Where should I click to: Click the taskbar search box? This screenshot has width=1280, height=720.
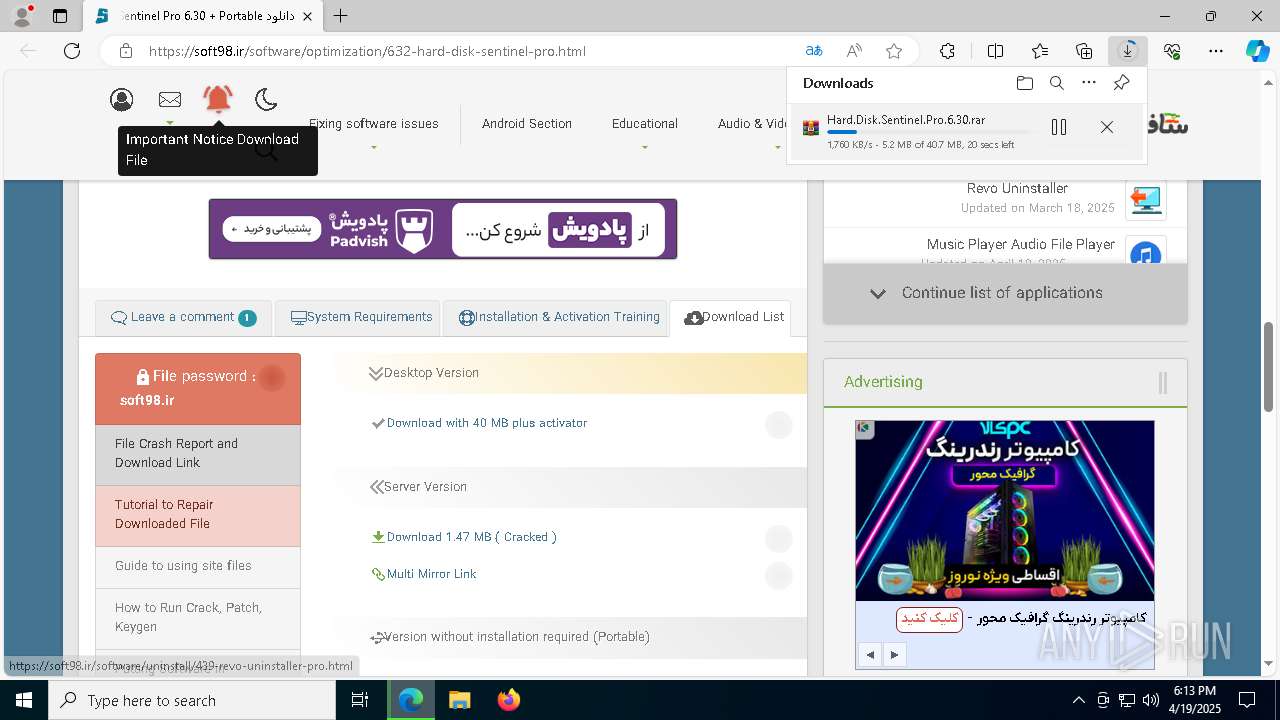pyautogui.click(x=192, y=700)
